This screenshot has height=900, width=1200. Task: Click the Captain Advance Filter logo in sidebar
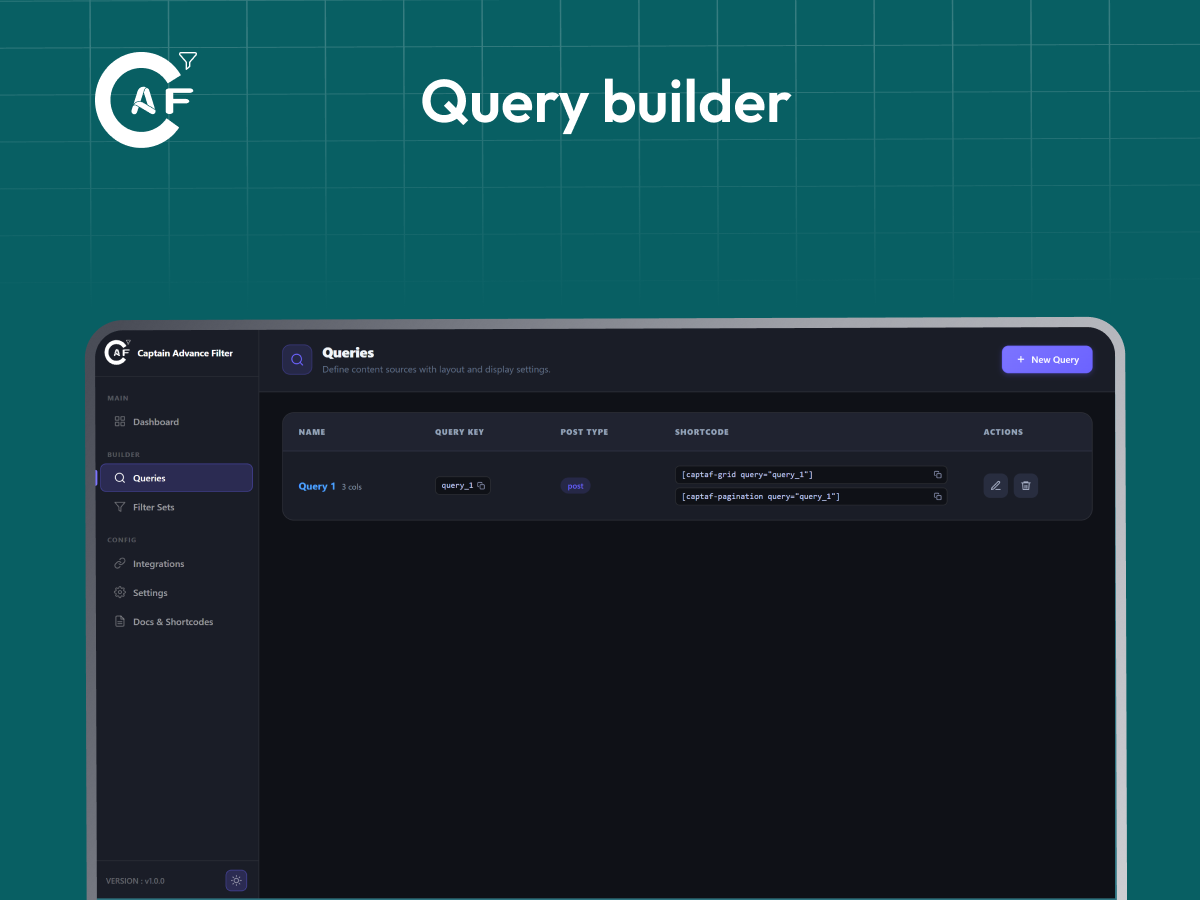pos(117,352)
